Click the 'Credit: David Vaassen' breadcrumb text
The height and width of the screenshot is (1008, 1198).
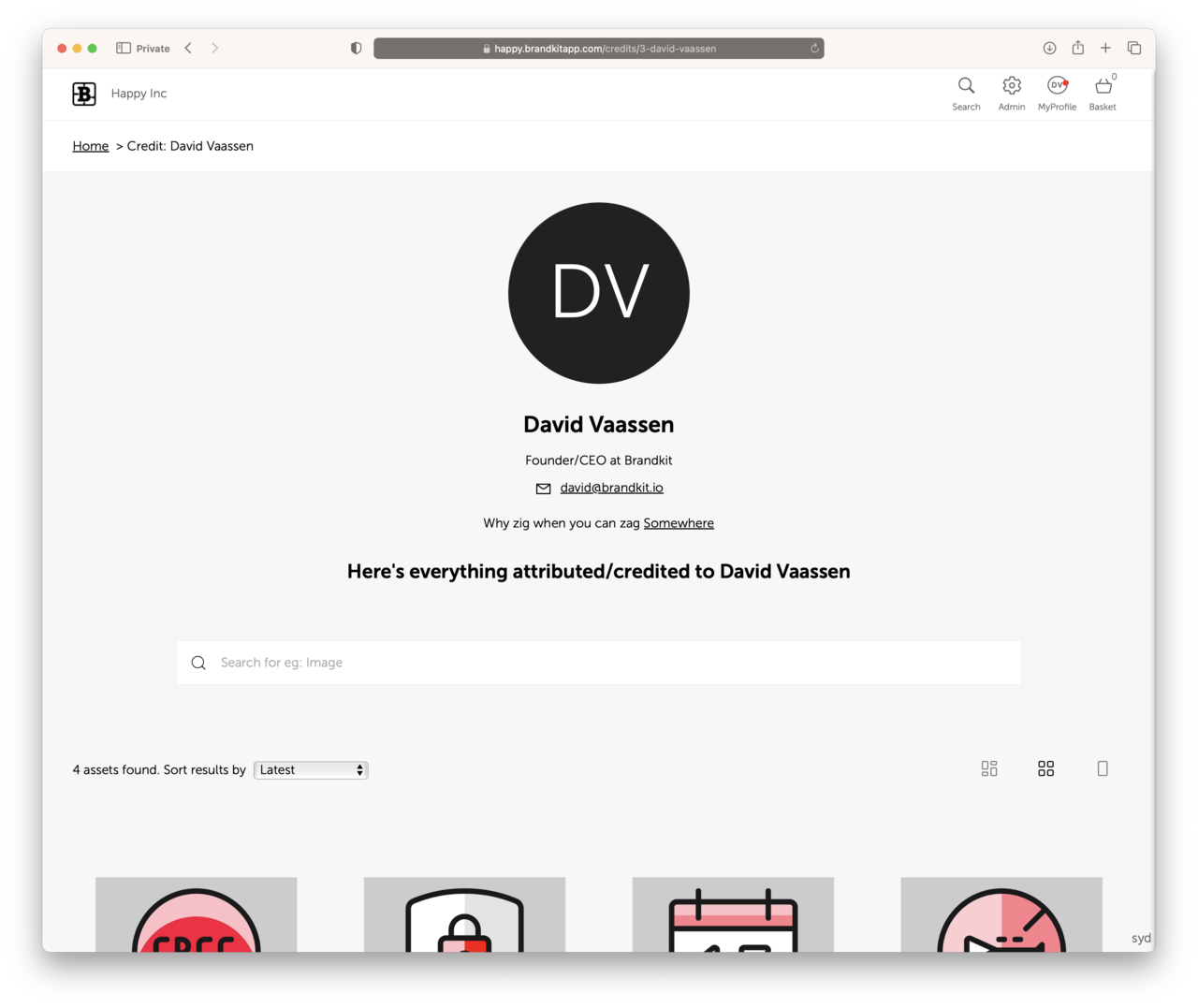click(190, 146)
